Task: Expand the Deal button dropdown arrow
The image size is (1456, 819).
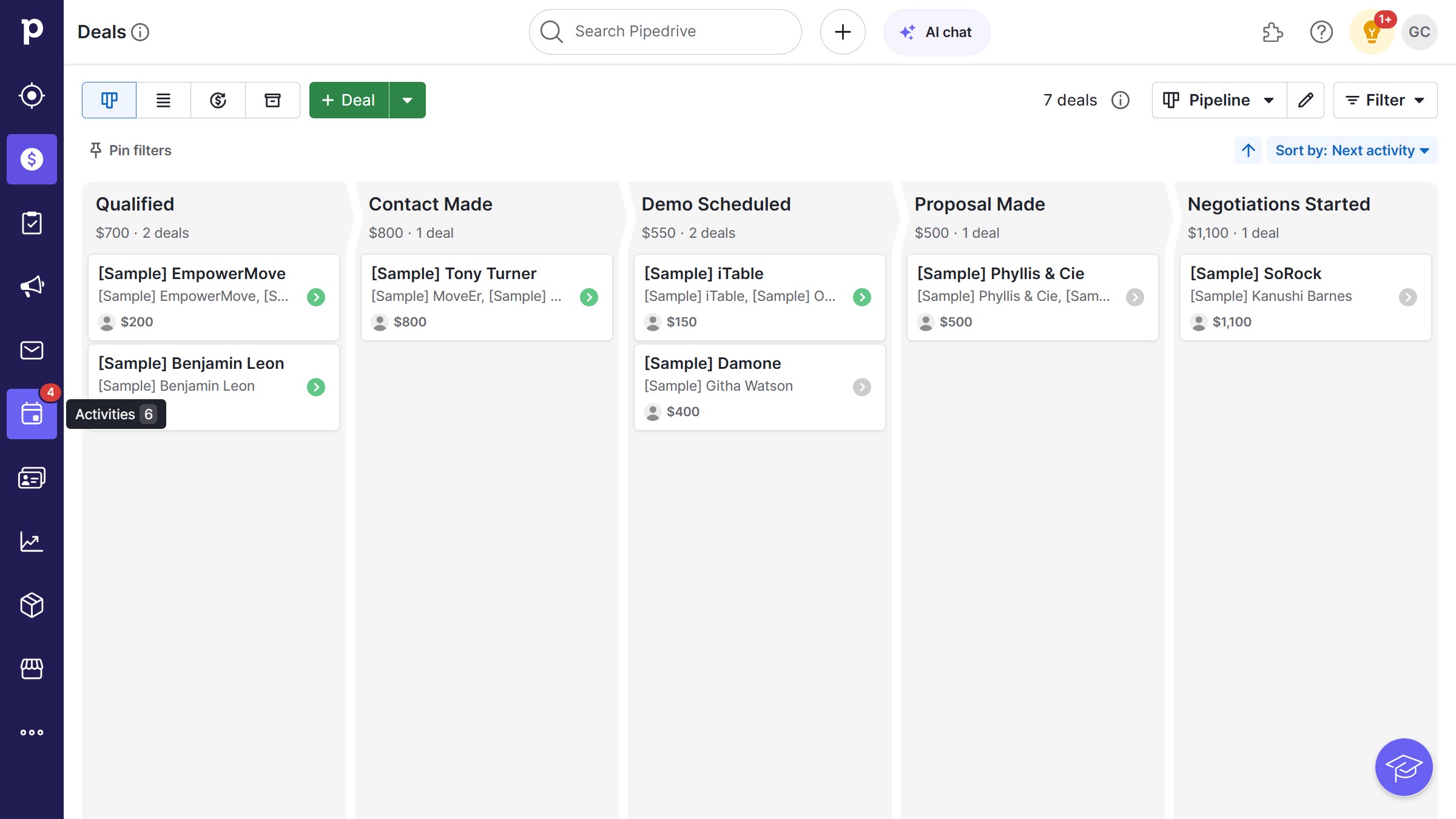Action: [407, 100]
